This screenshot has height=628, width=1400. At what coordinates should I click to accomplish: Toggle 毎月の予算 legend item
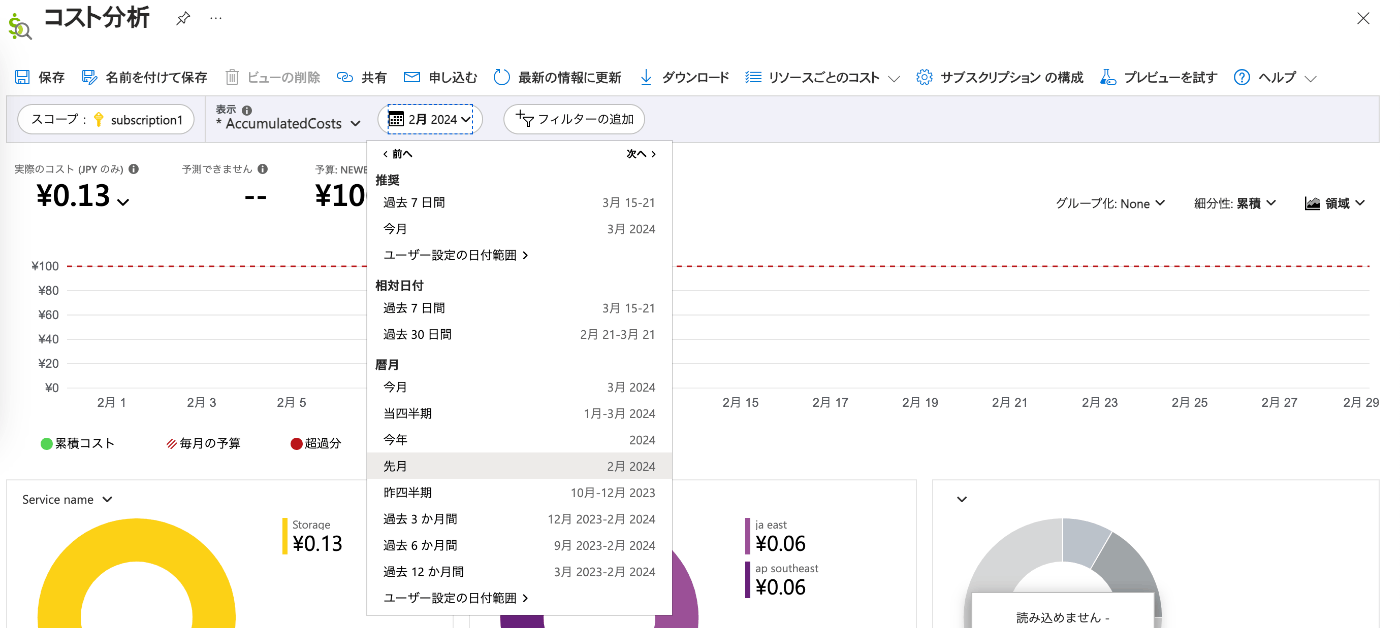tap(203, 443)
